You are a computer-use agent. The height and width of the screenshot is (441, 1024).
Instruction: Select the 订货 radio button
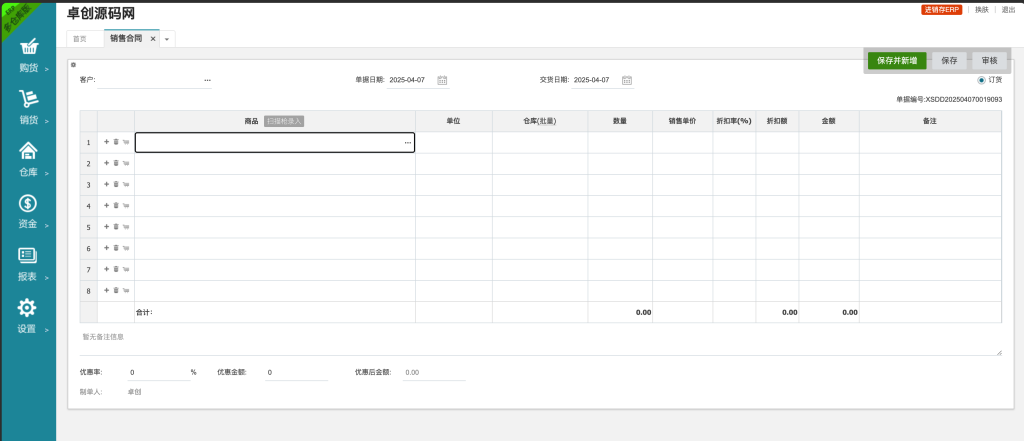(981, 80)
